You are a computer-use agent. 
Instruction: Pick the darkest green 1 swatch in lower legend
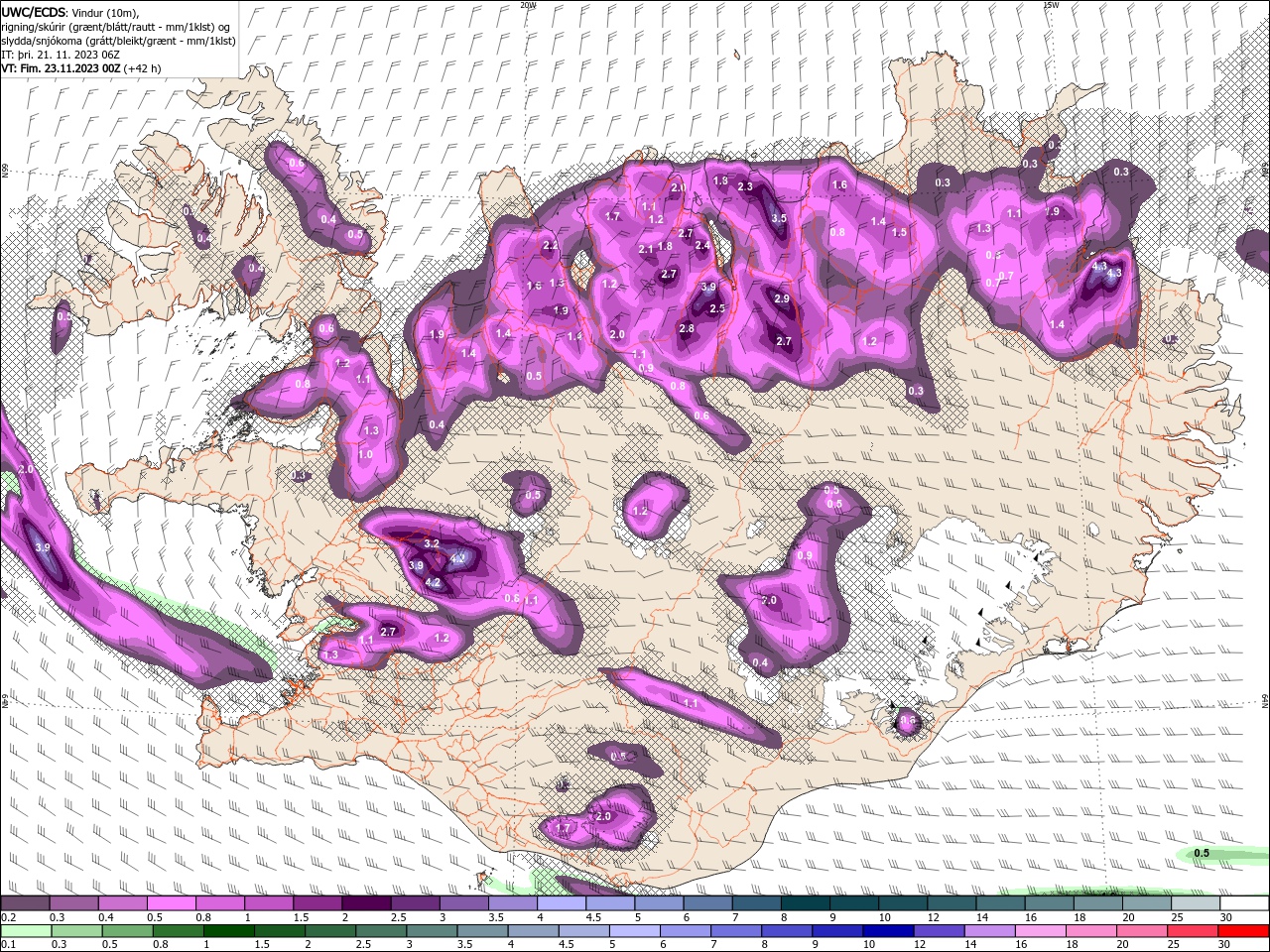[x=229, y=930]
